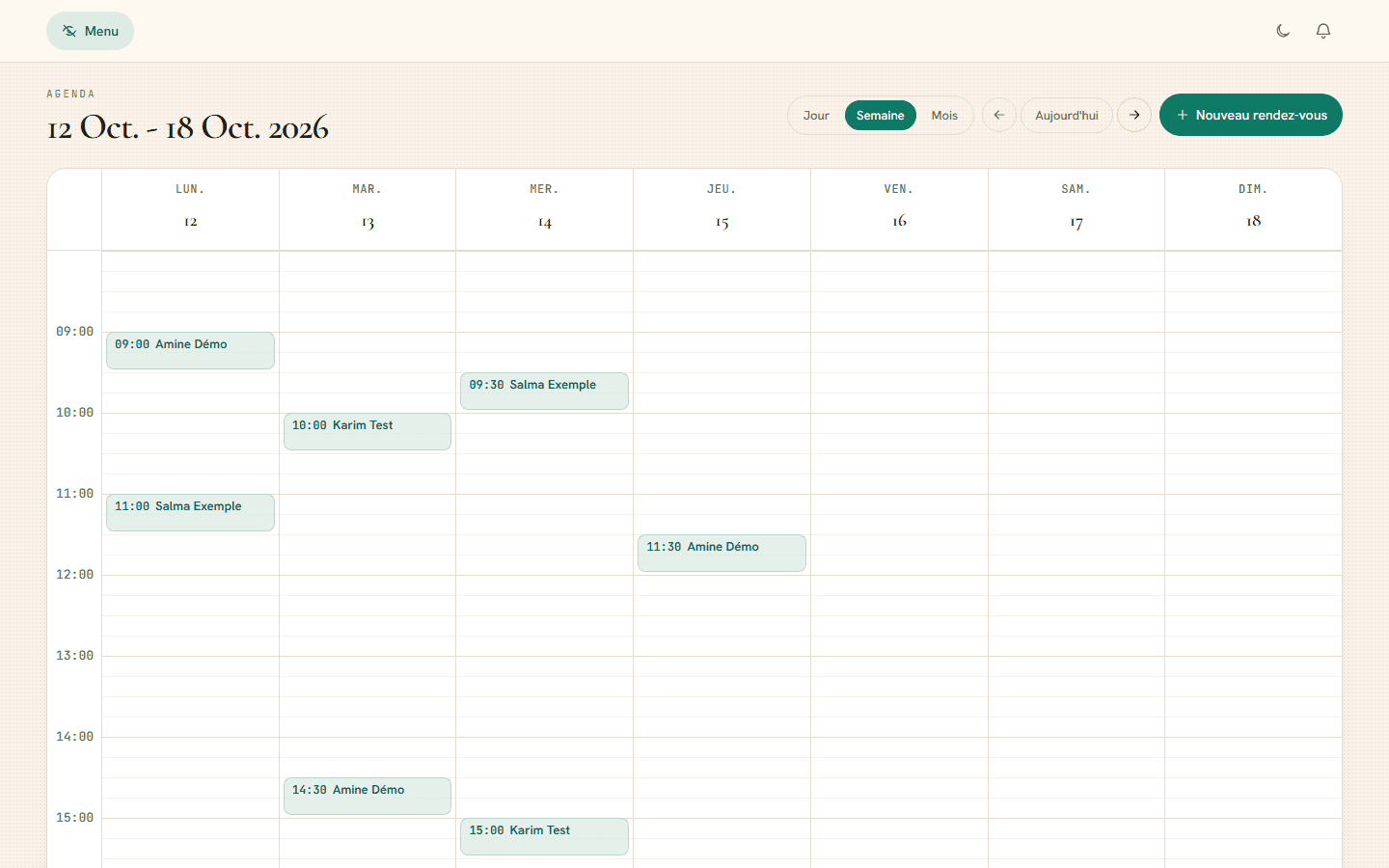Select Jeu. 15 day header
This screenshot has width=1389, height=868.
pyautogui.click(x=722, y=209)
